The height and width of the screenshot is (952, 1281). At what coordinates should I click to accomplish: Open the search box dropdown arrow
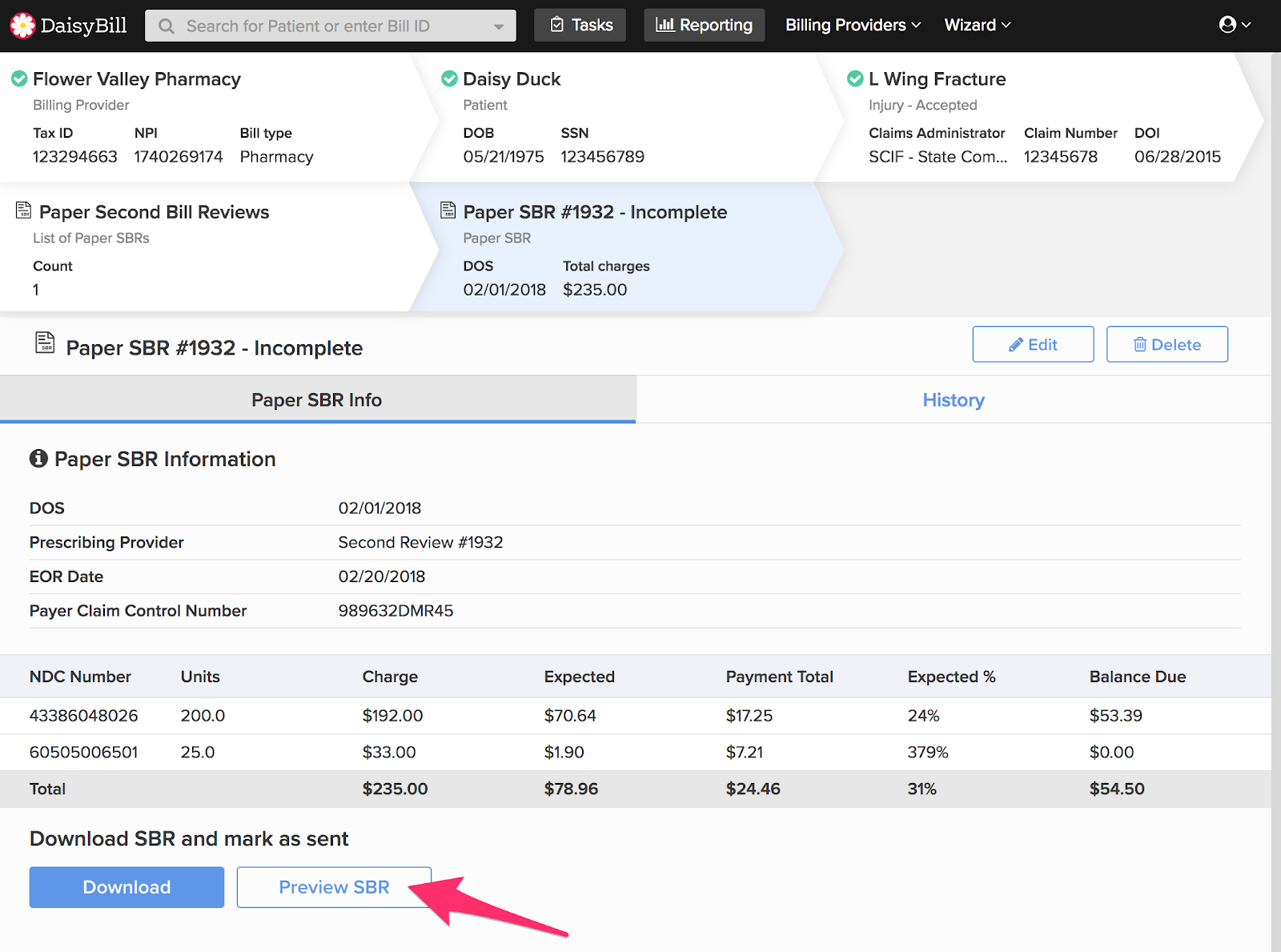[499, 26]
